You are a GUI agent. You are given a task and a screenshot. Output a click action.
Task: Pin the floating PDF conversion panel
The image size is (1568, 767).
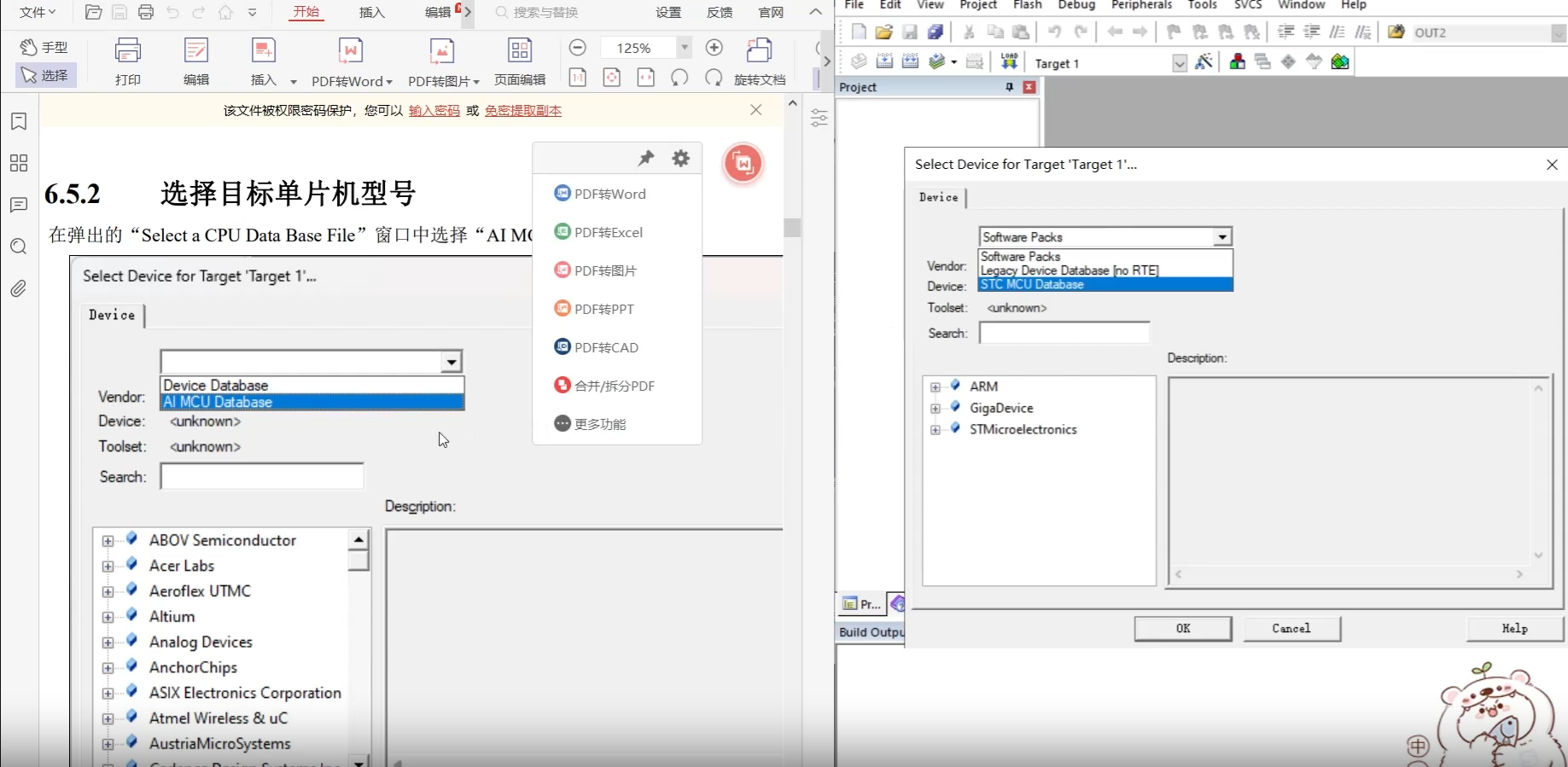pos(646,158)
